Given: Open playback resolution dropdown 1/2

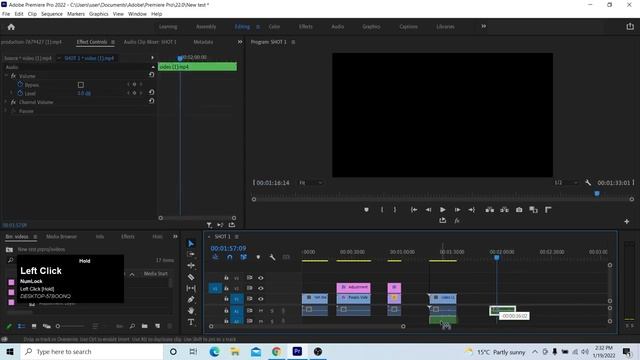Looking at the screenshot, I should click(566, 183).
